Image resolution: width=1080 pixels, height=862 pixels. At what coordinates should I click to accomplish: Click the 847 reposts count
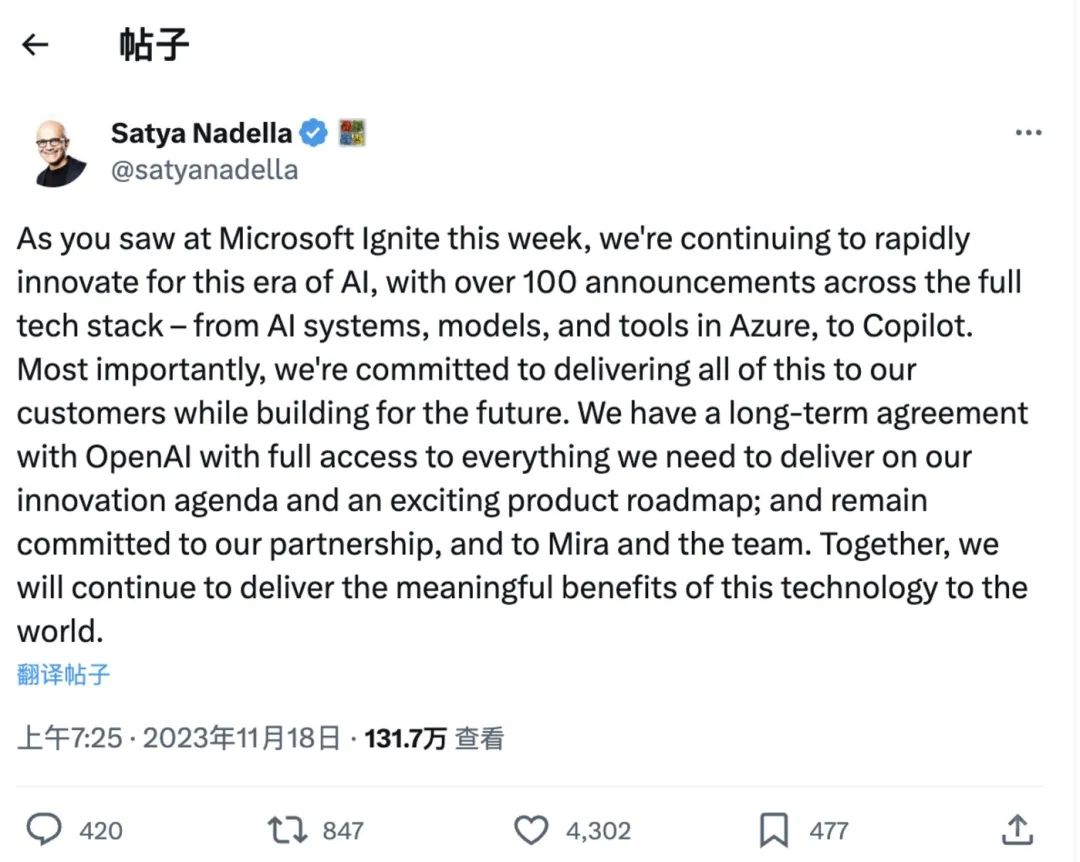343,830
